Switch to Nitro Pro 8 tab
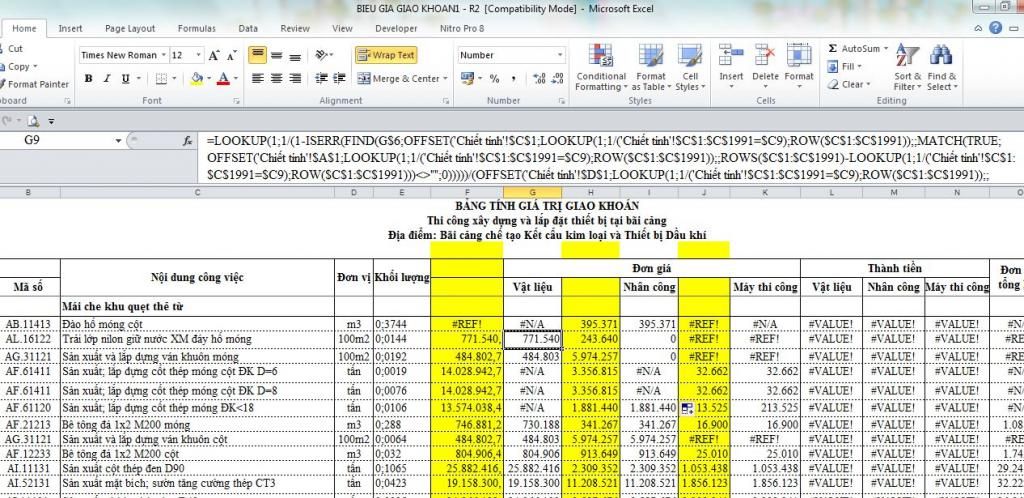The width and height of the screenshot is (1024, 498). [462, 29]
